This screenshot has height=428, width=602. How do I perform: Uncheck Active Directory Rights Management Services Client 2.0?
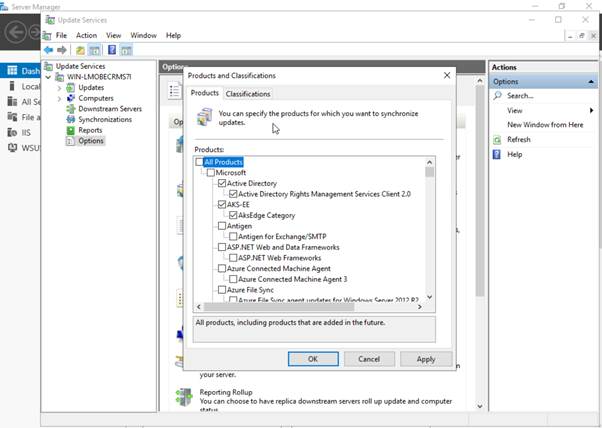[233, 194]
